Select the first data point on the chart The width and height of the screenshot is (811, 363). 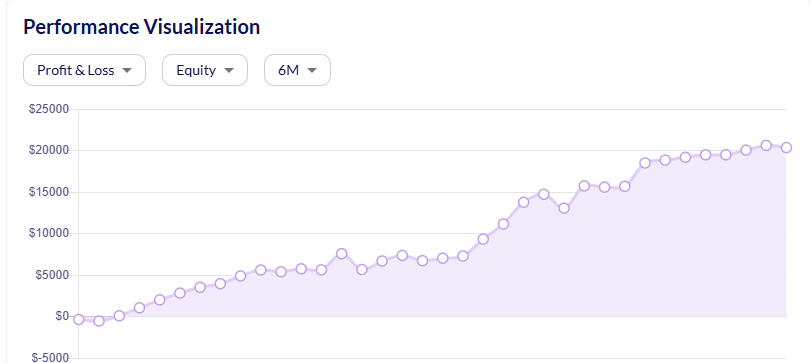coord(79,320)
